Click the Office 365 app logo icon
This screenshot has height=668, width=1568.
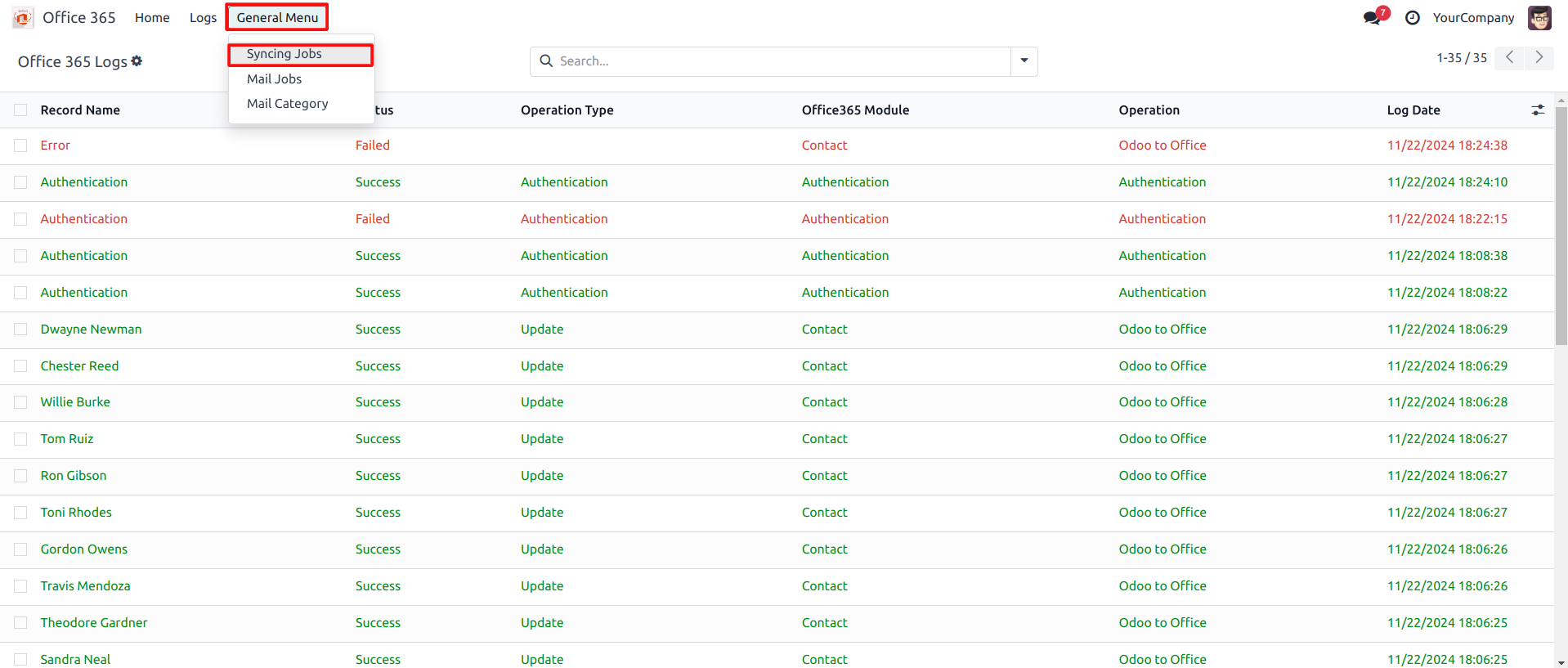(x=23, y=17)
